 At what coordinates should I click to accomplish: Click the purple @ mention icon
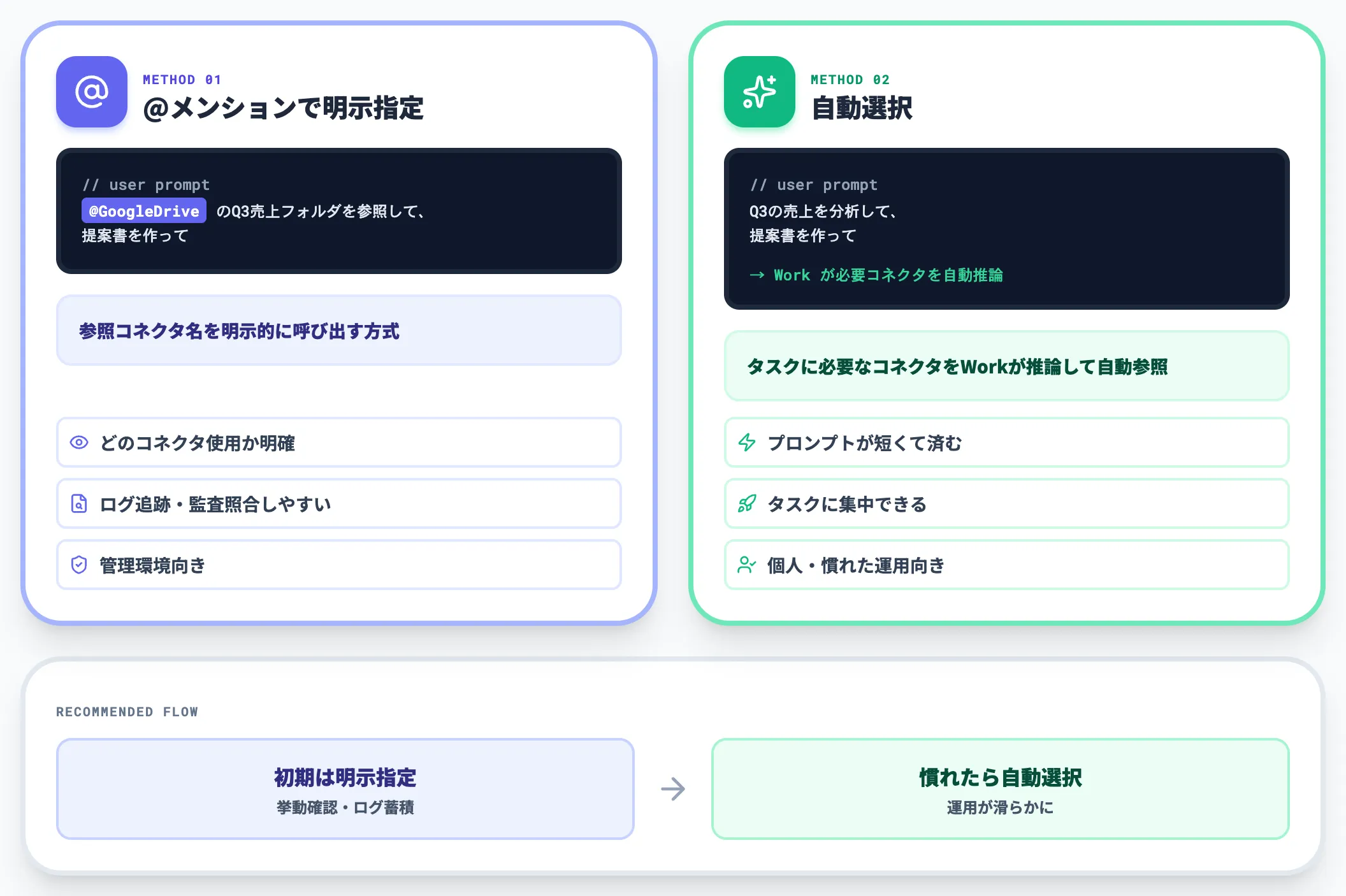92,92
